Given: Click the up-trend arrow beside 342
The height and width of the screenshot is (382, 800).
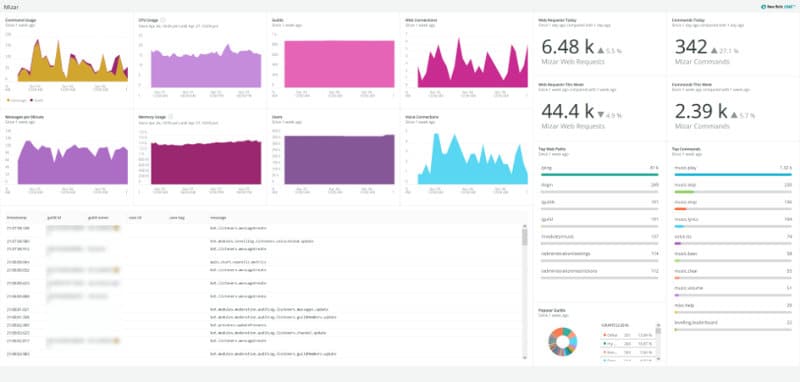Looking at the screenshot, I should click(x=714, y=50).
